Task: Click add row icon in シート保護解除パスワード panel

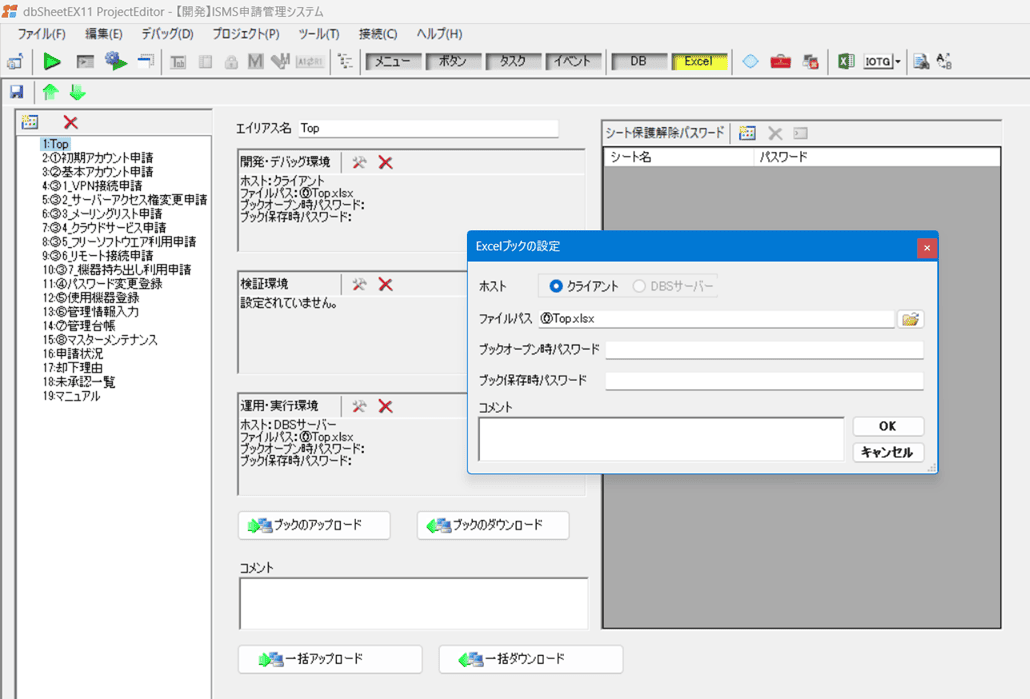Action: pyautogui.click(x=747, y=133)
